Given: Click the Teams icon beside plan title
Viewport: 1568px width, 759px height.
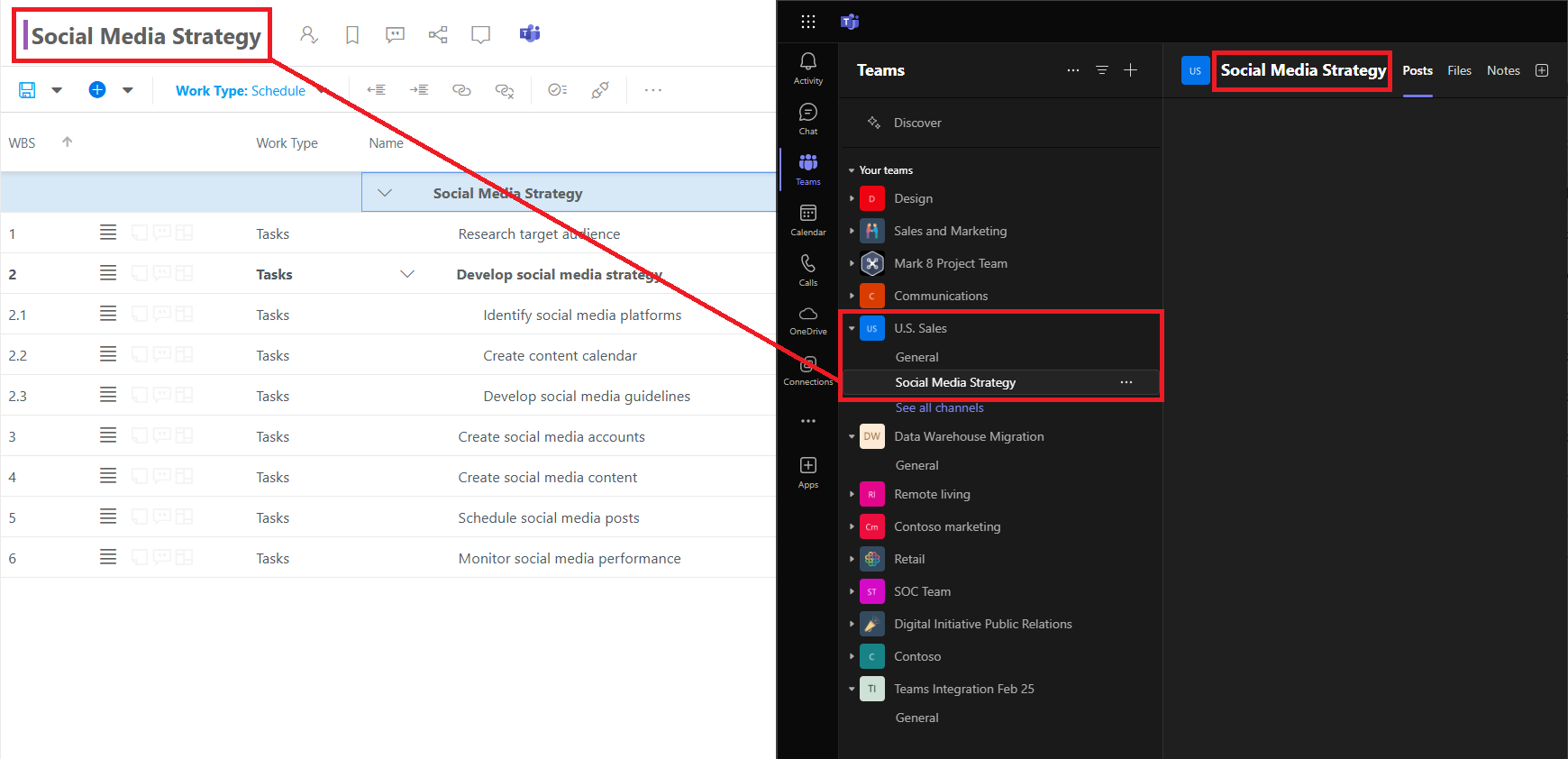Looking at the screenshot, I should pos(530,33).
